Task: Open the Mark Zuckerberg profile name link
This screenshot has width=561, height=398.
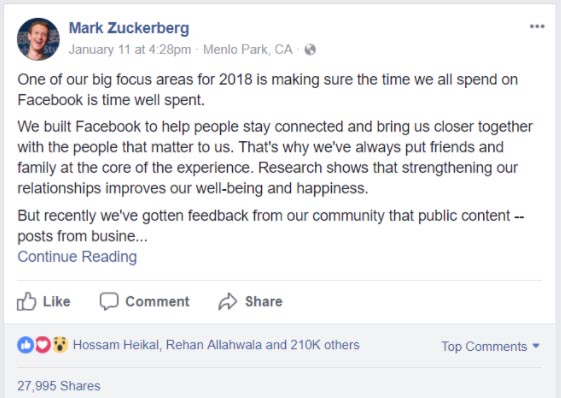Action: click(x=129, y=28)
